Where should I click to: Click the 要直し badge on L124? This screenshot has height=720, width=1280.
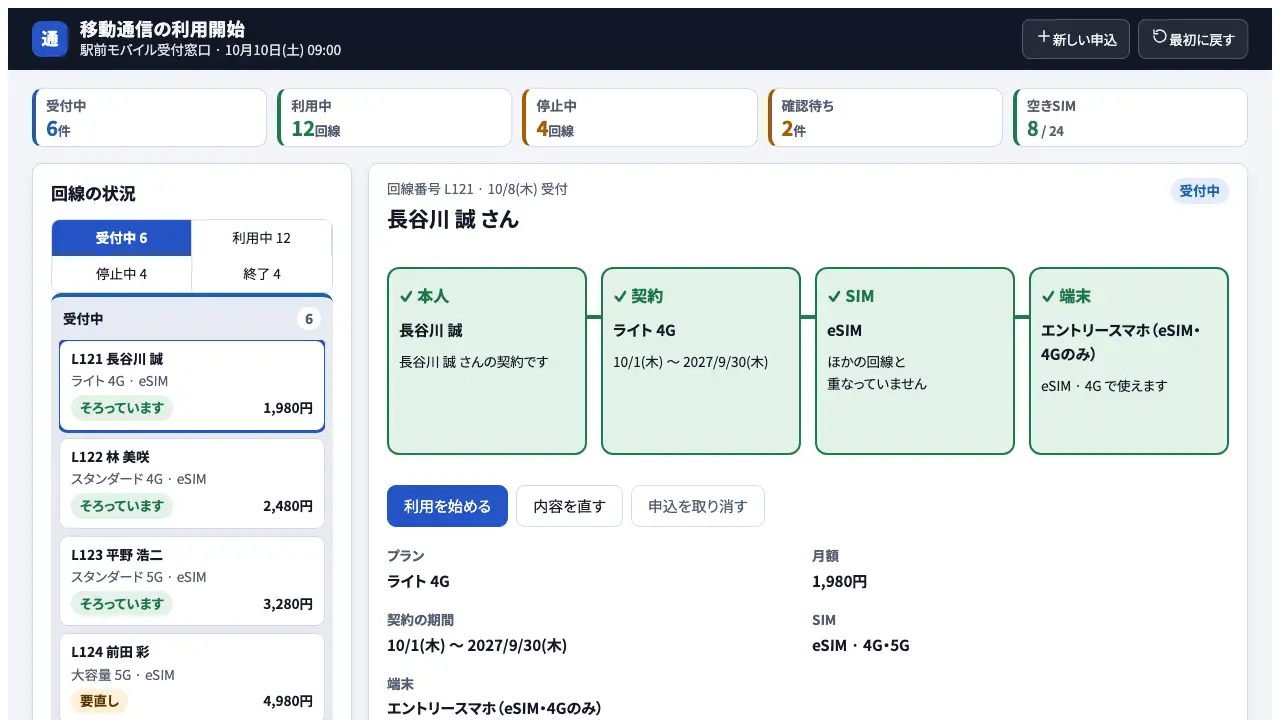coord(99,701)
